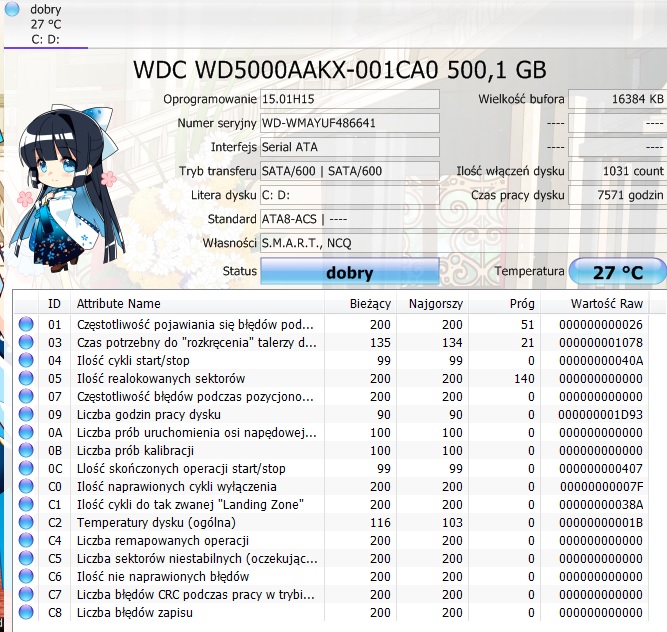Click the Tryb transferu field SATA/600
The width and height of the screenshot is (667, 632).
click(350, 171)
